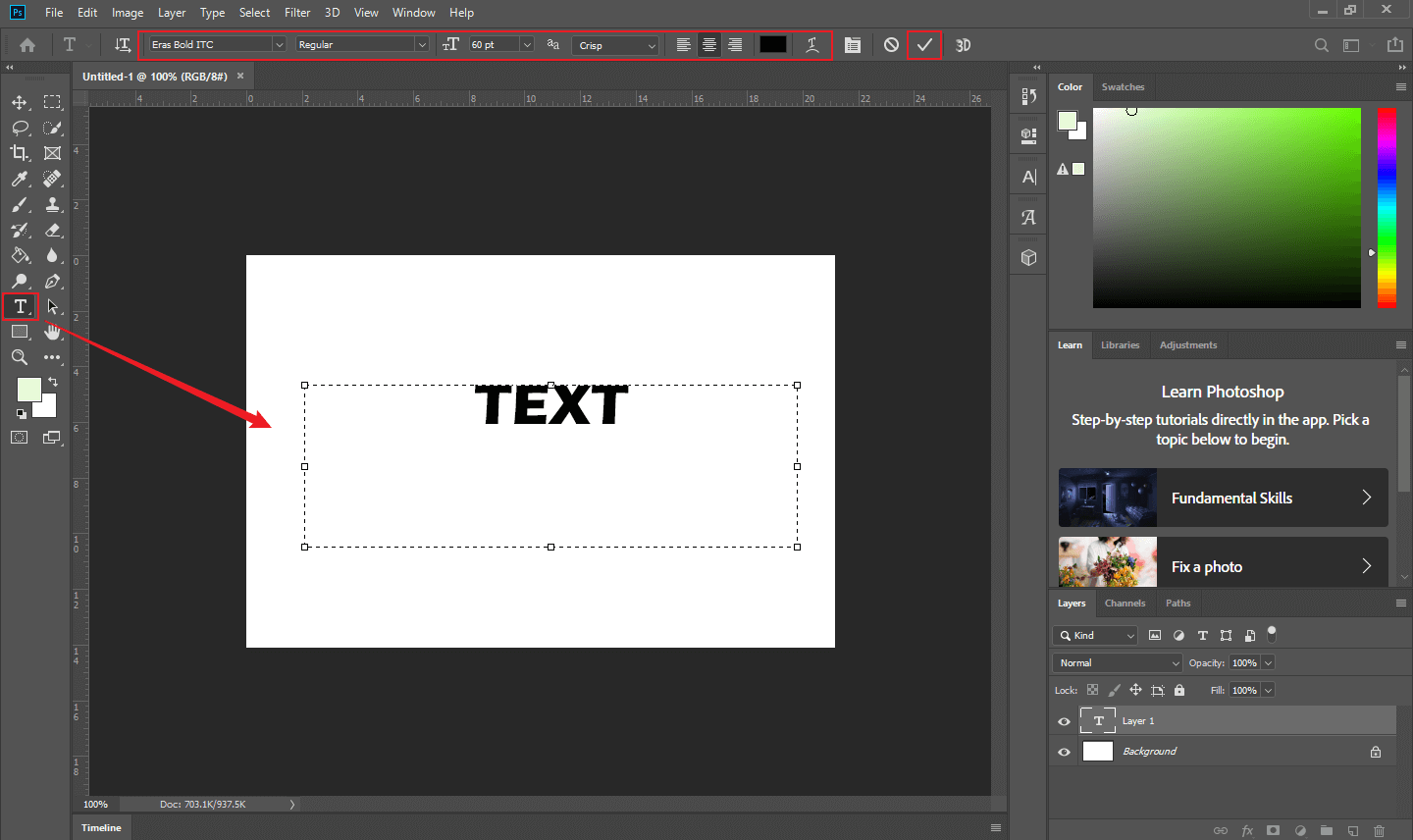This screenshot has height=840, width=1413.
Task: Open the text color swatch picker
Action: click(772, 44)
